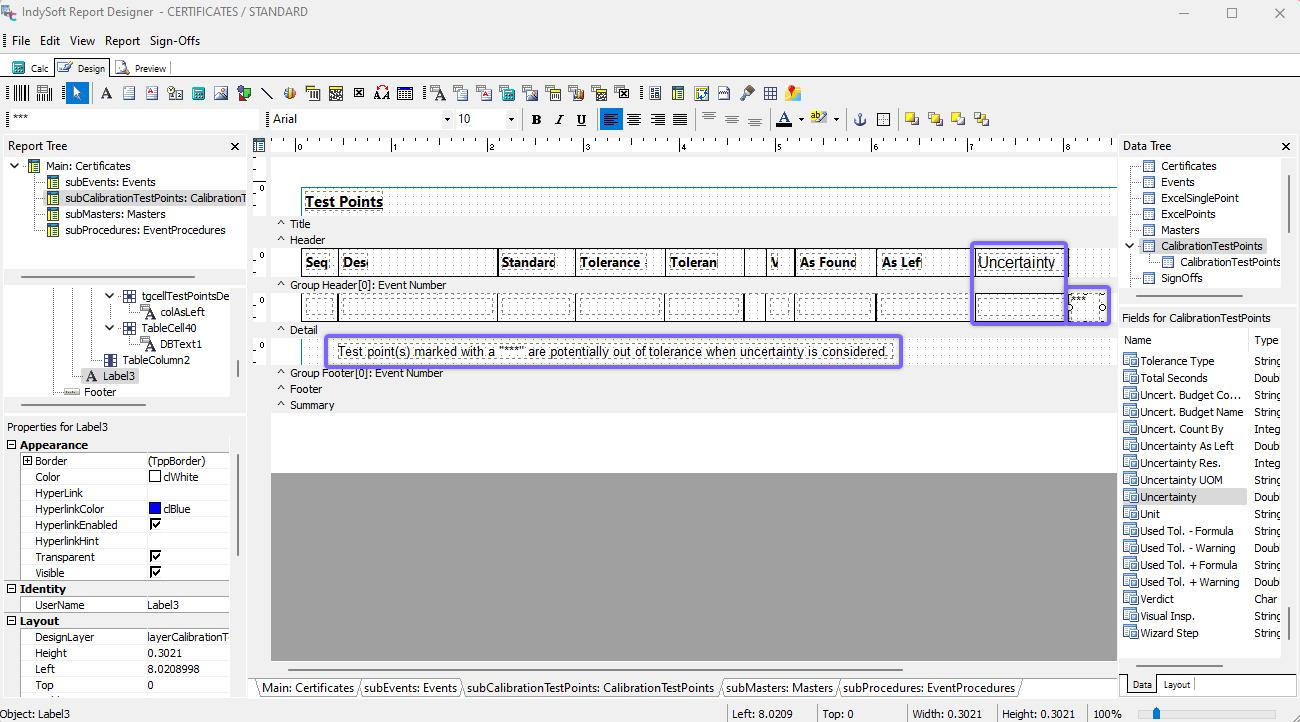
Task: Select the Google Maps pin component
Action: 793,93
